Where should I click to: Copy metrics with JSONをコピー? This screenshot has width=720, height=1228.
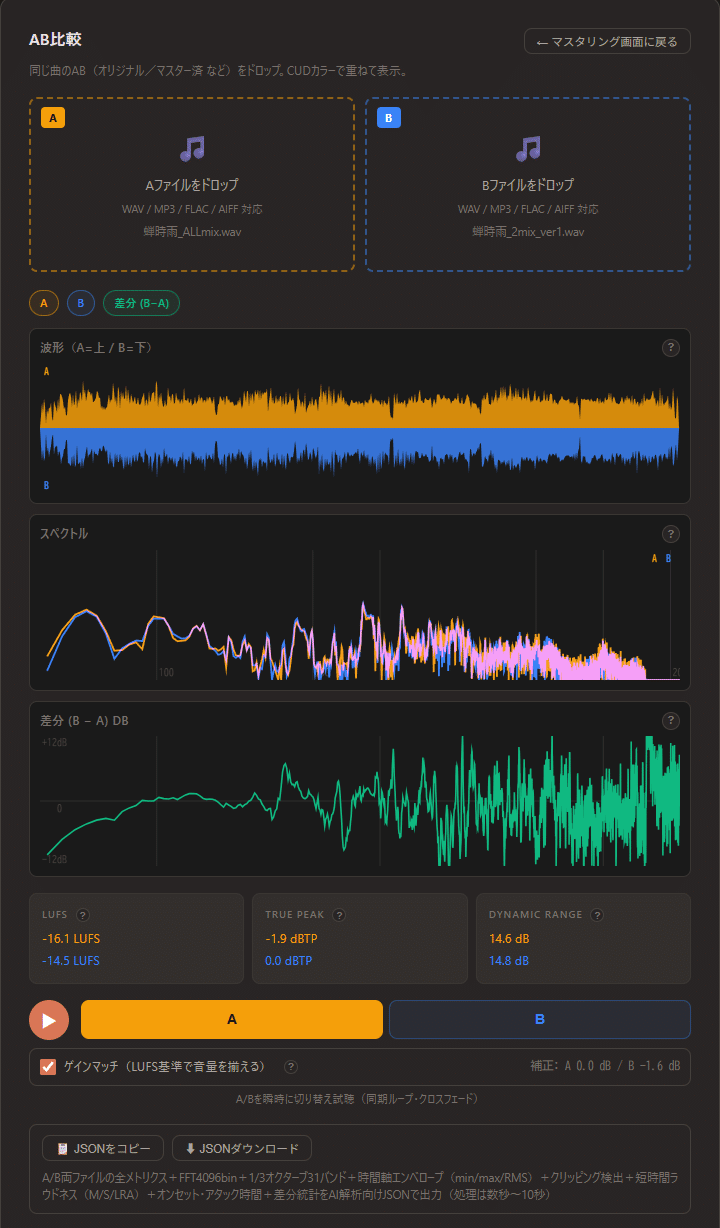pos(103,1148)
